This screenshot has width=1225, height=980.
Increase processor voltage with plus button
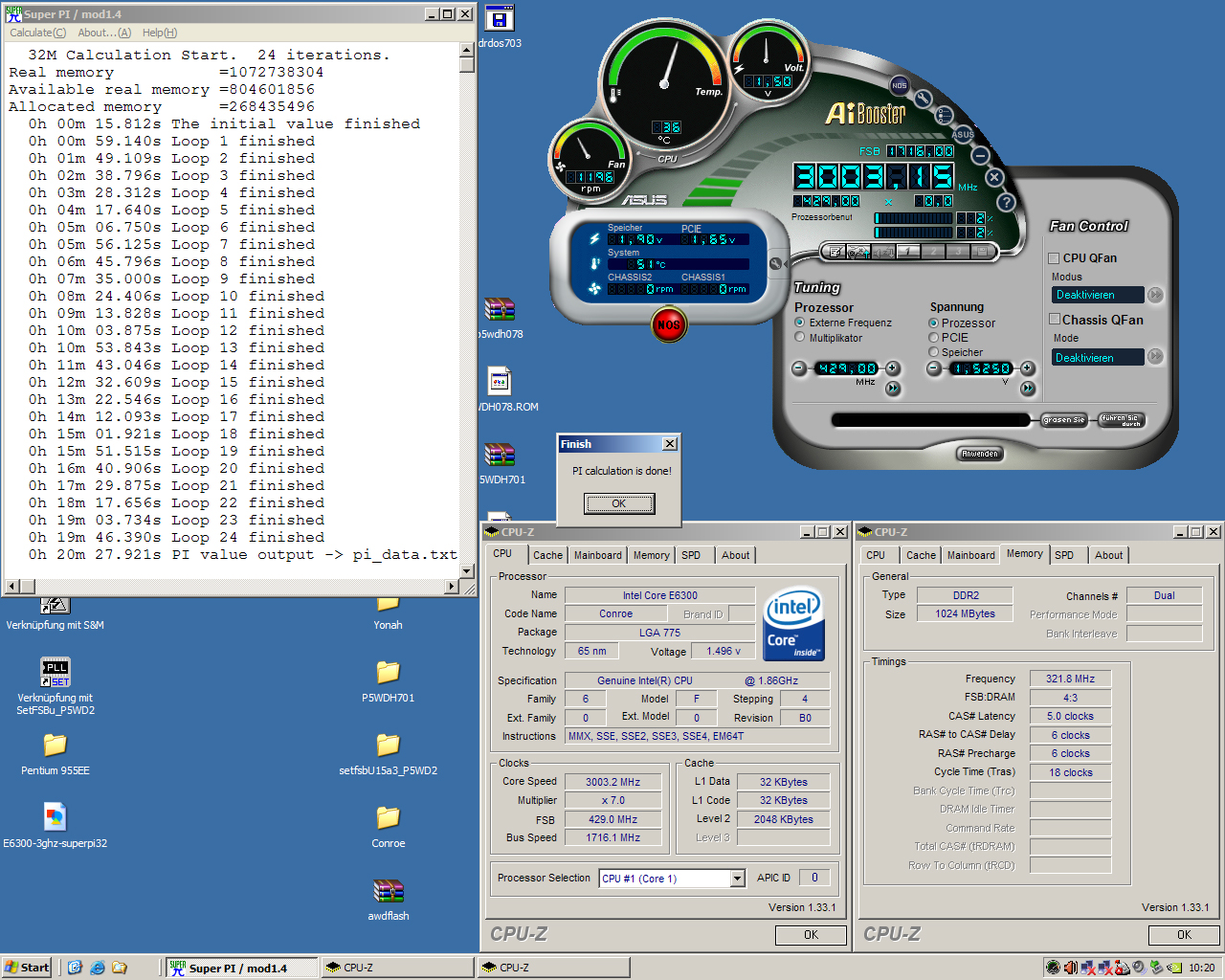tap(1027, 368)
